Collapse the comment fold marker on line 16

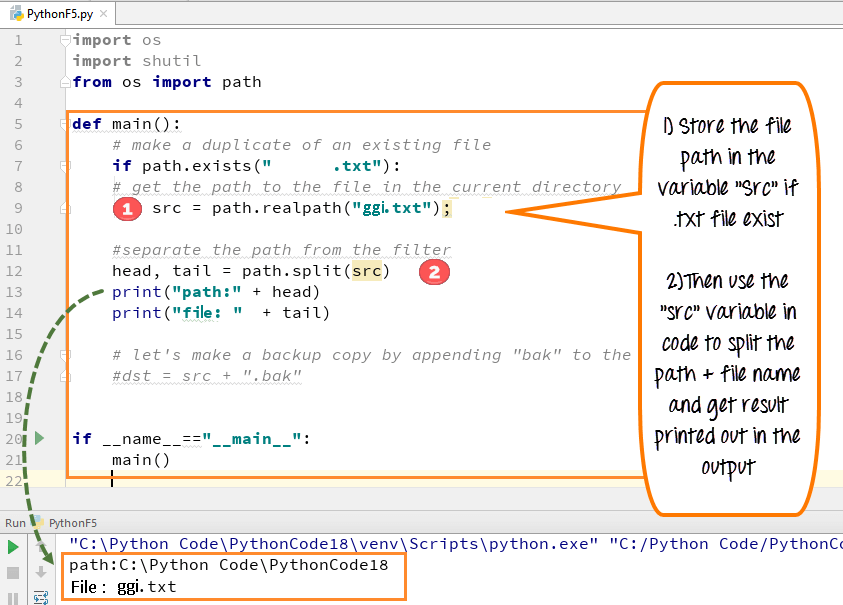65,355
